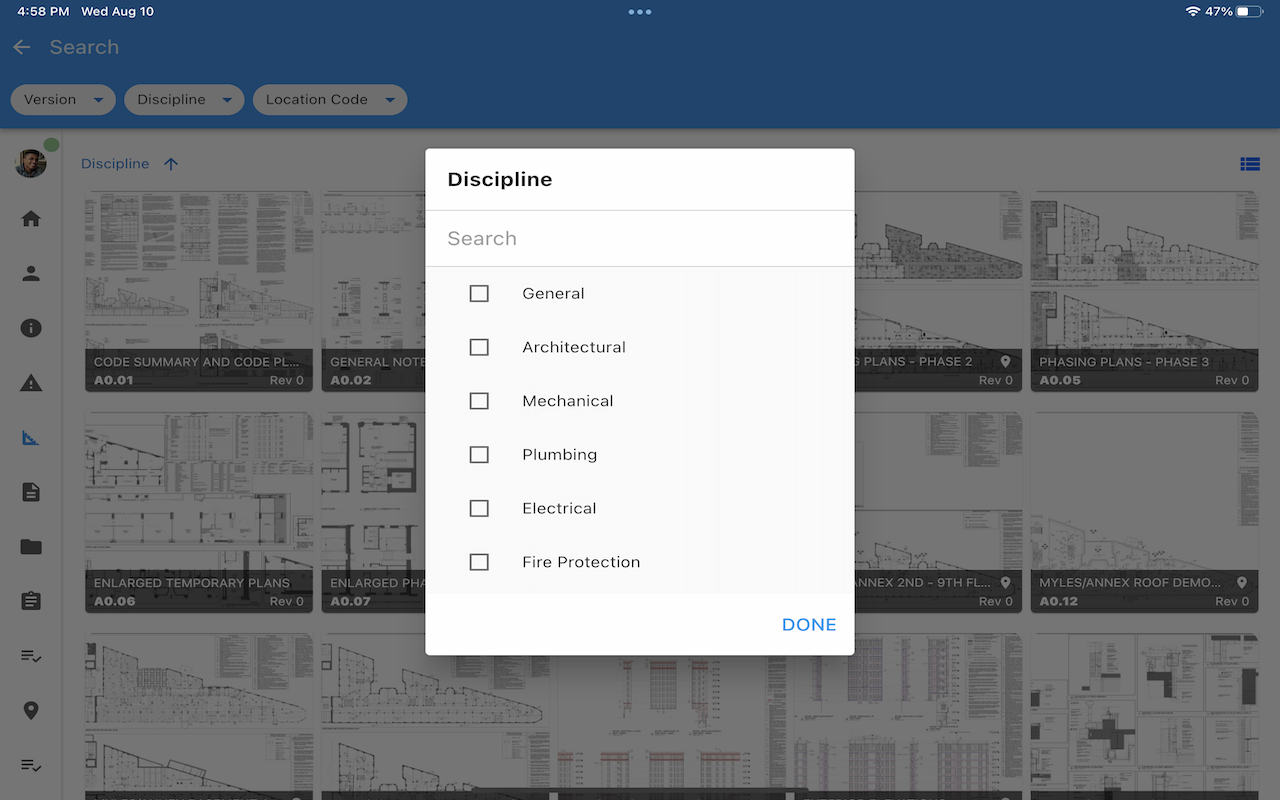The height and width of the screenshot is (800, 1280).
Task: Open the user avatar profile picture
Action: 31,162
